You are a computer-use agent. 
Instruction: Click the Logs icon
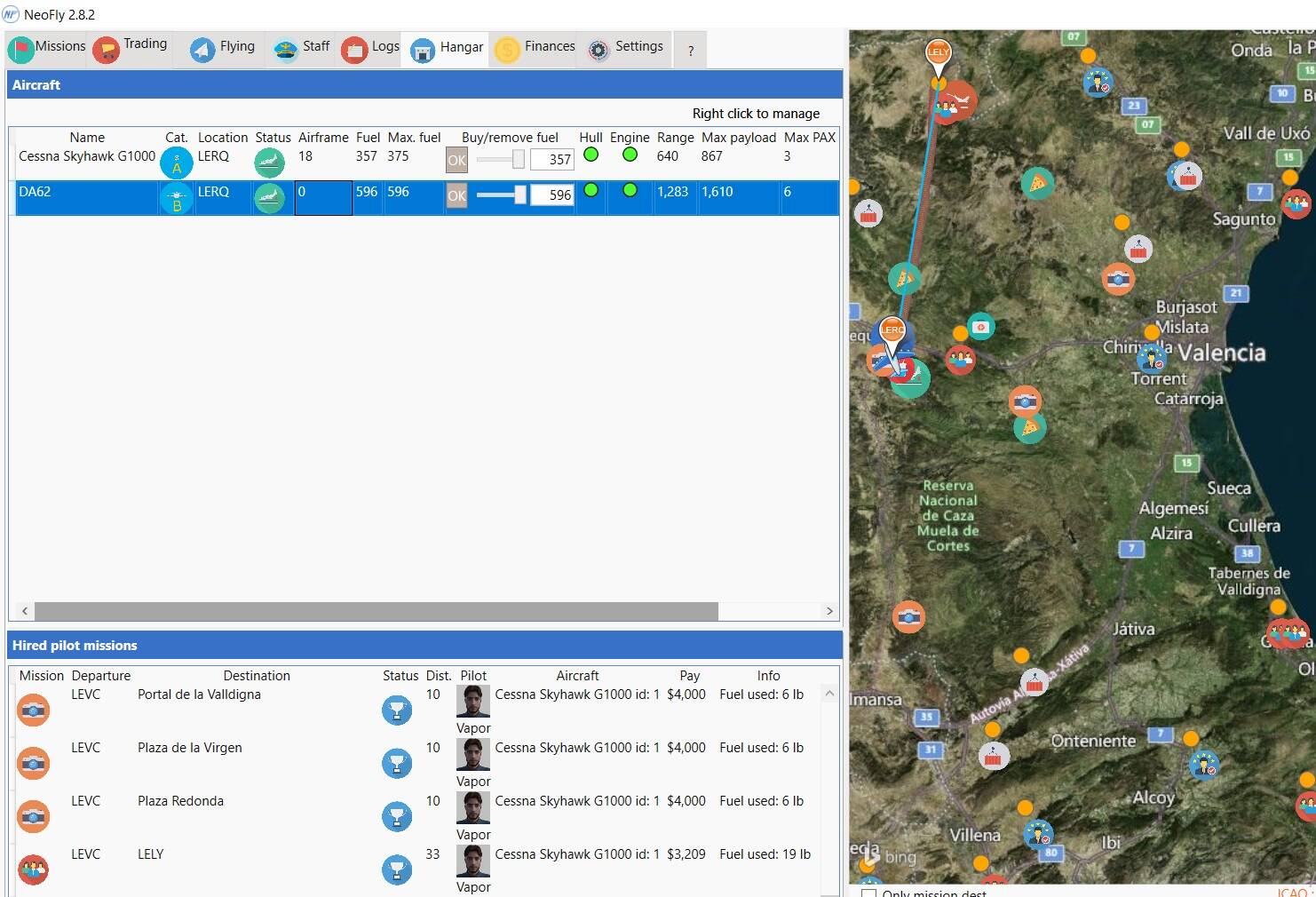(354, 50)
